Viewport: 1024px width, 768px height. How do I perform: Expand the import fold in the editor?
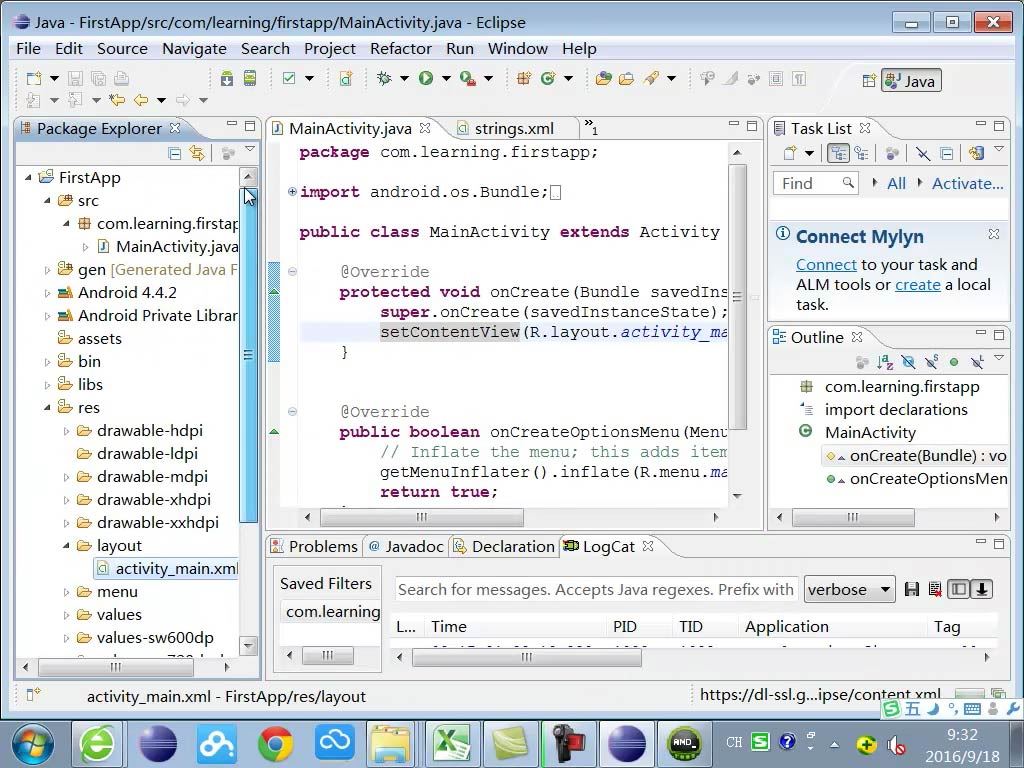(x=292, y=192)
